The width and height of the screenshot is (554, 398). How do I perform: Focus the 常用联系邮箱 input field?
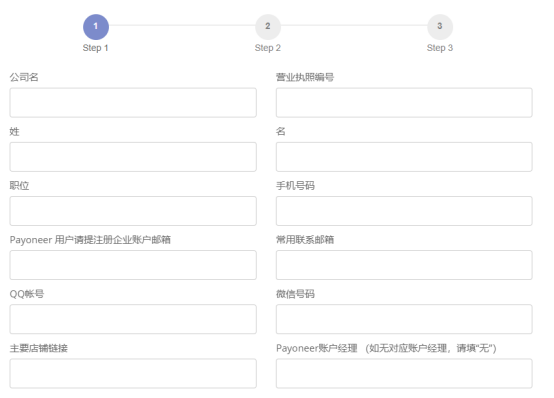(x=404, y=265)
